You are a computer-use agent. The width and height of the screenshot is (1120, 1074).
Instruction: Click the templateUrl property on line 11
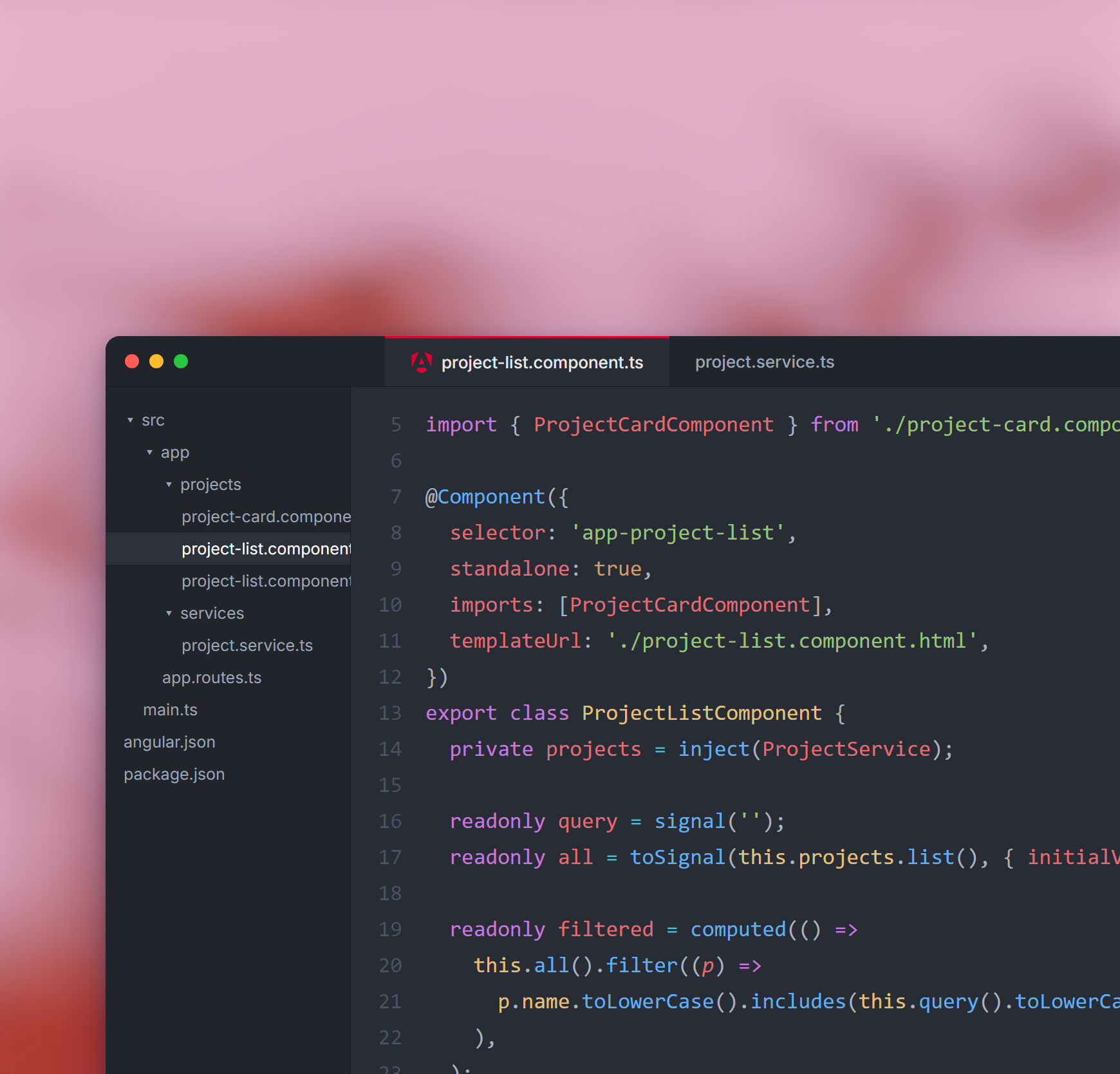pyautogui.click(x=516, y=641)
